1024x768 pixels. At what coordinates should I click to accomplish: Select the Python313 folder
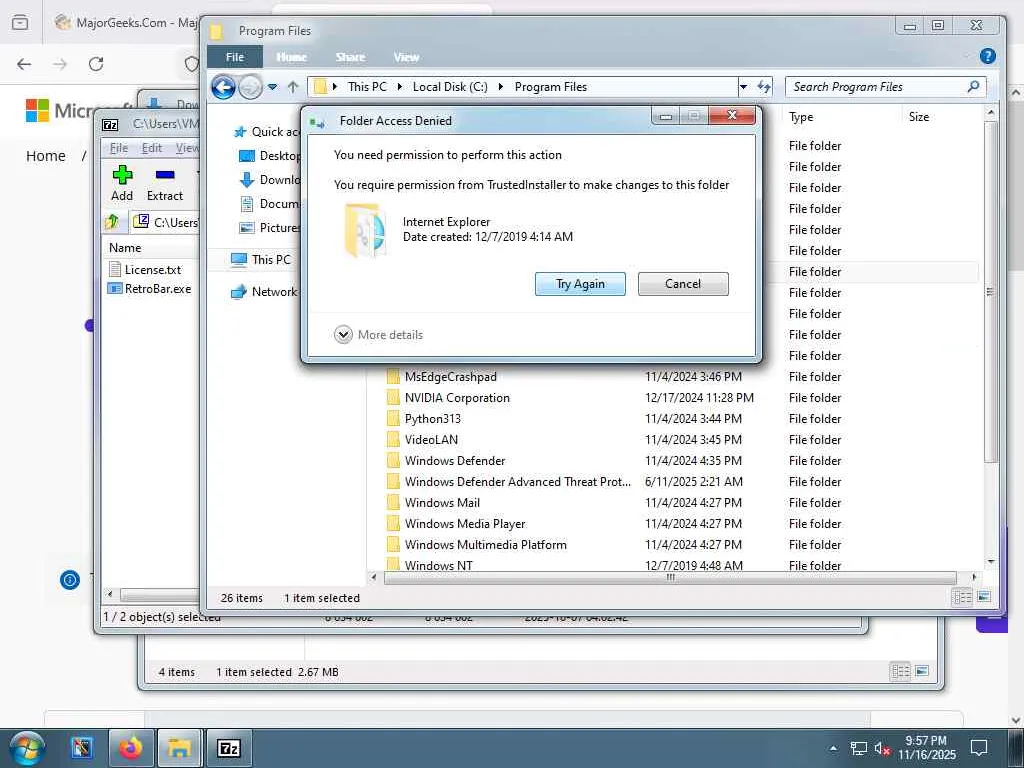(432, 419)
